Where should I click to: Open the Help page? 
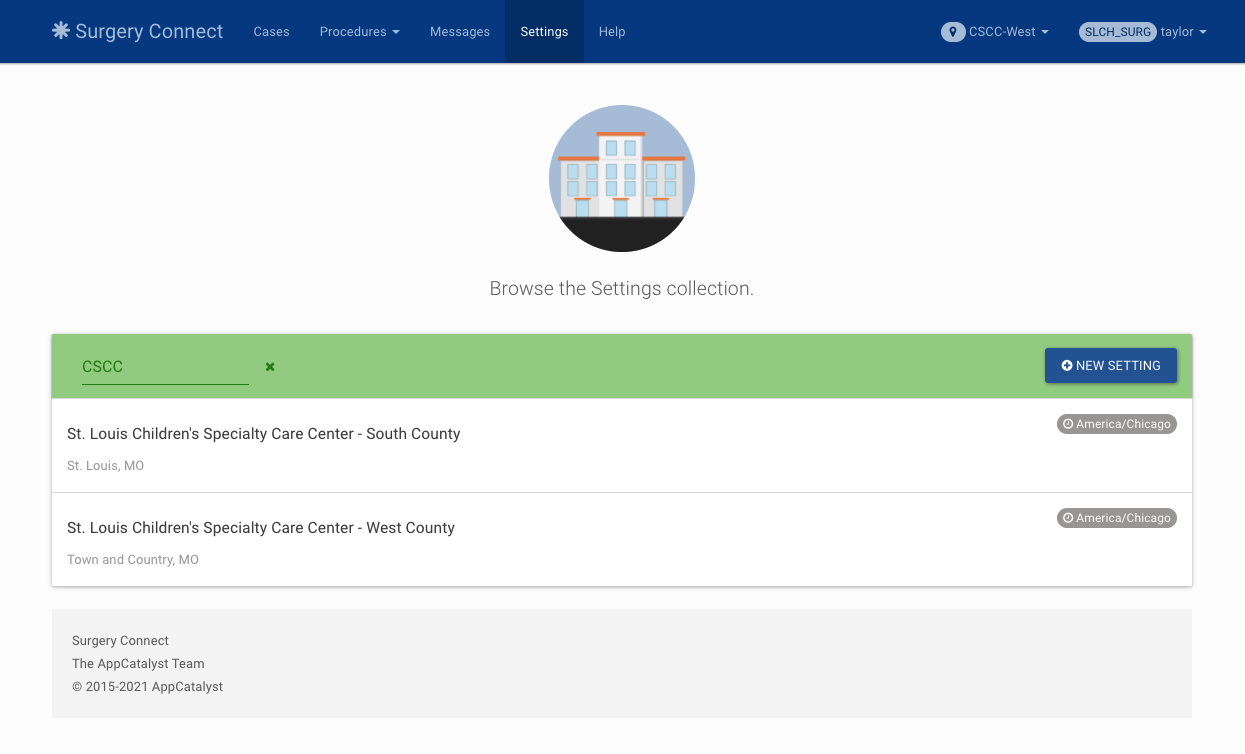pyautogui.click(x=612, y=32)
